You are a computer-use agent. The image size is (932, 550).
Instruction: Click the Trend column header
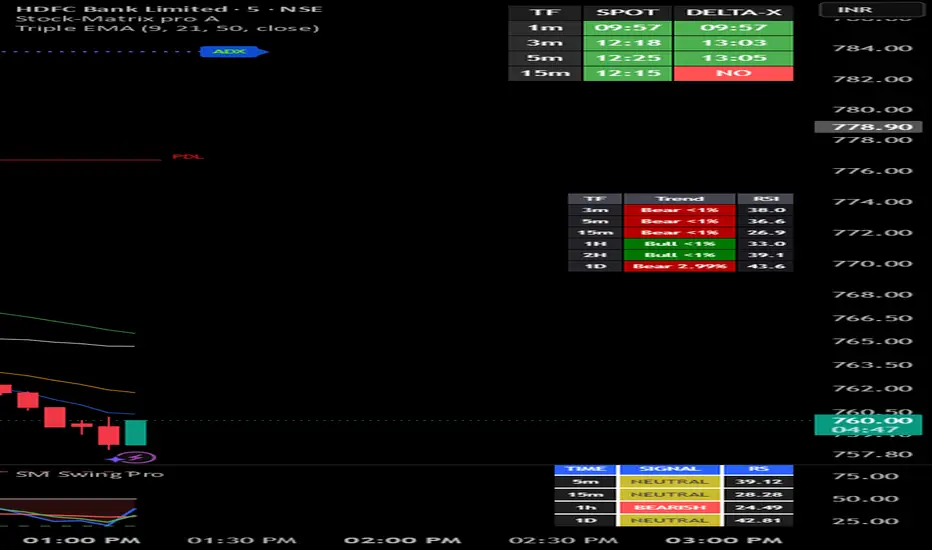pos(679,199)
